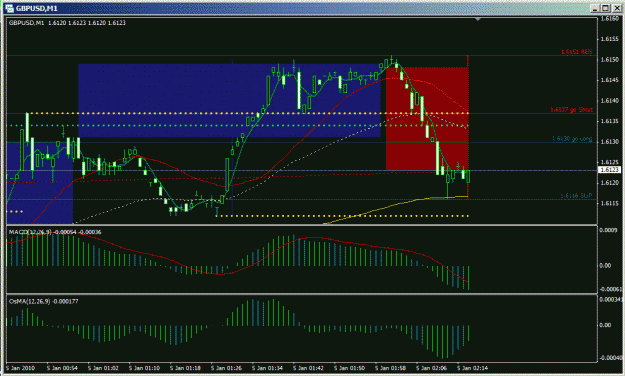Viewport: 625px width, 376px height.
Task: Click the GBPUSD,M1 chart window icon
Action: point(9,8)
